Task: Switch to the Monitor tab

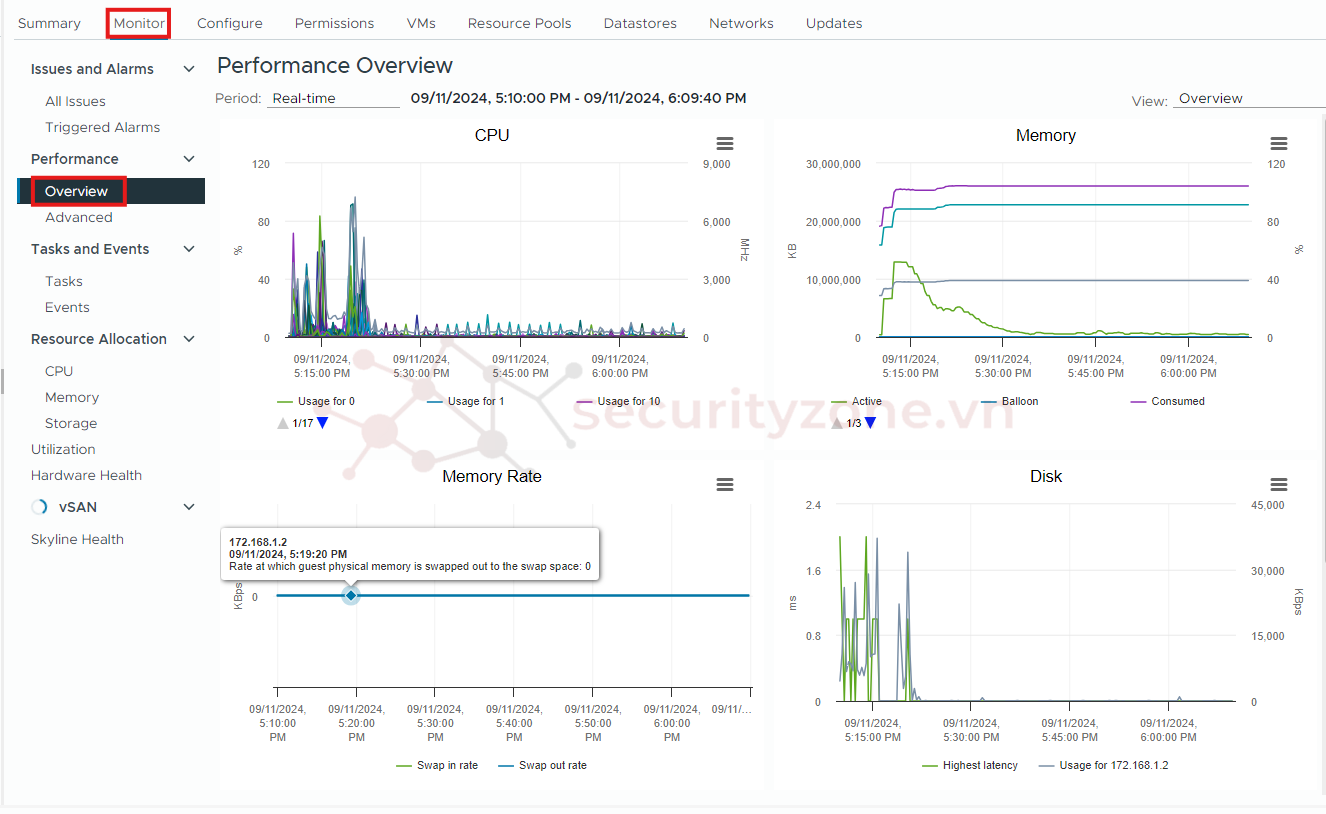Action: (x=139, y=23)
